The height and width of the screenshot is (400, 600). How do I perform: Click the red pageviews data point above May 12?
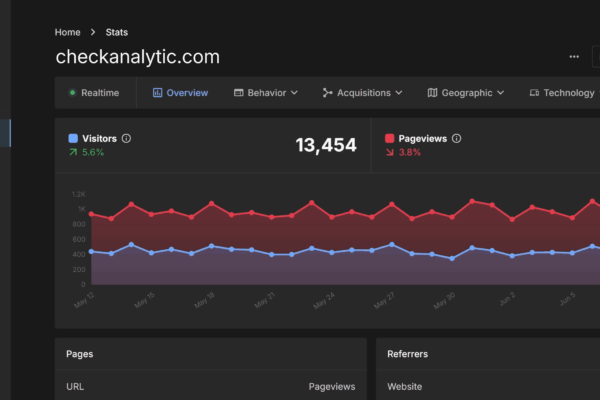click(x=91, y=214)
